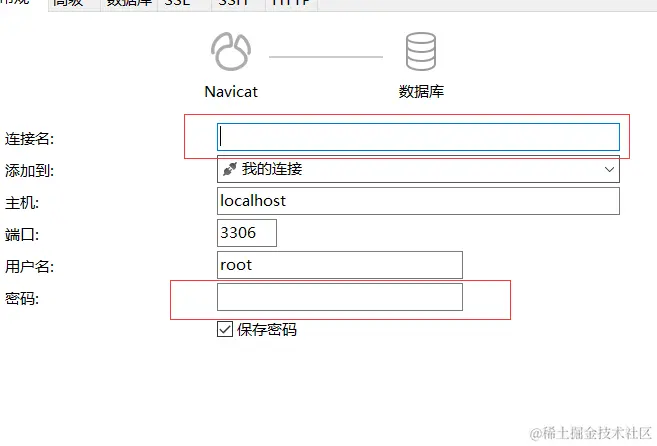
Task: Click the 连接名: label
Action: pos(29,139)
